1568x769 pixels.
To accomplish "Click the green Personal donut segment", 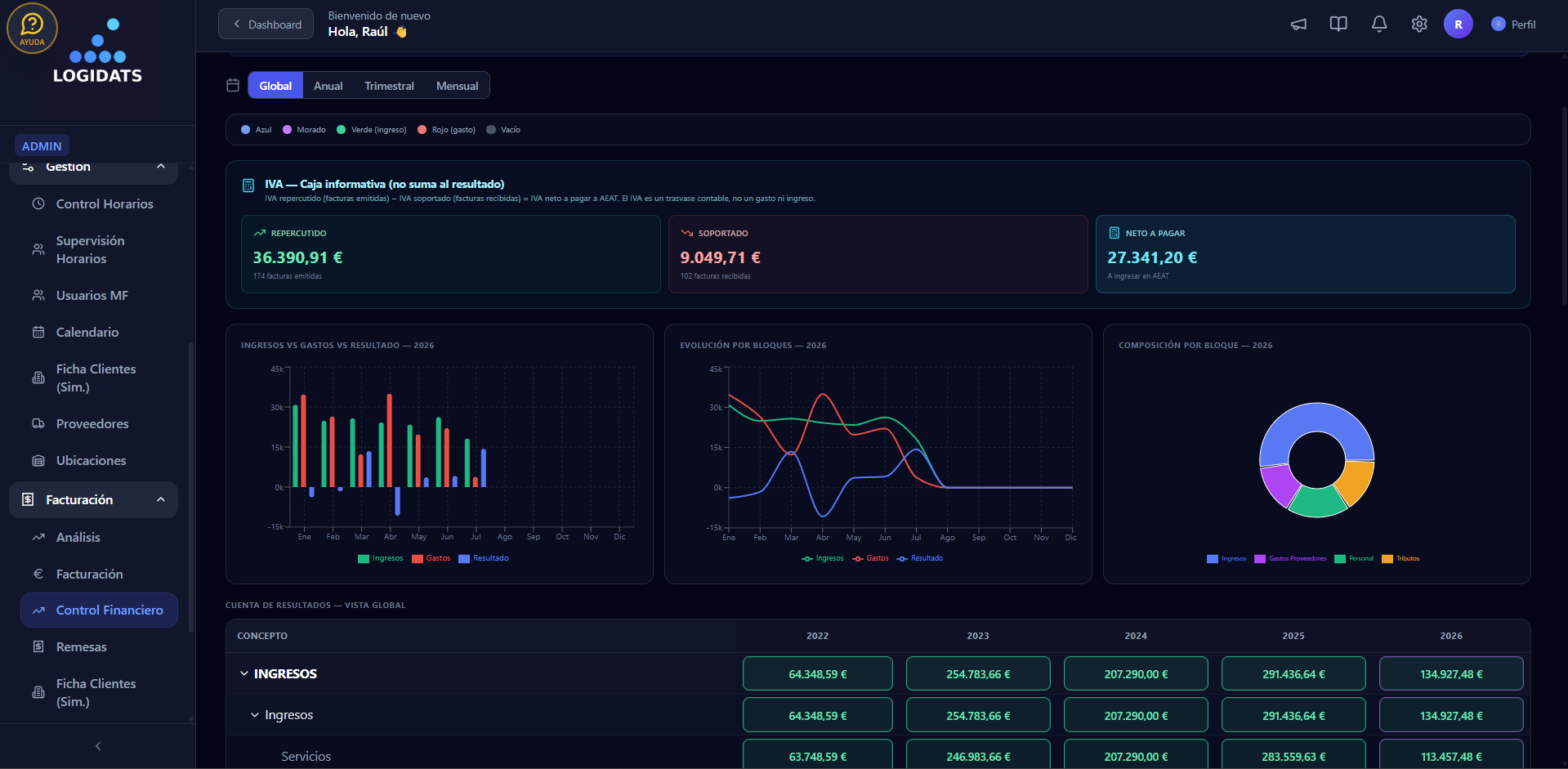I will 1317,503.
